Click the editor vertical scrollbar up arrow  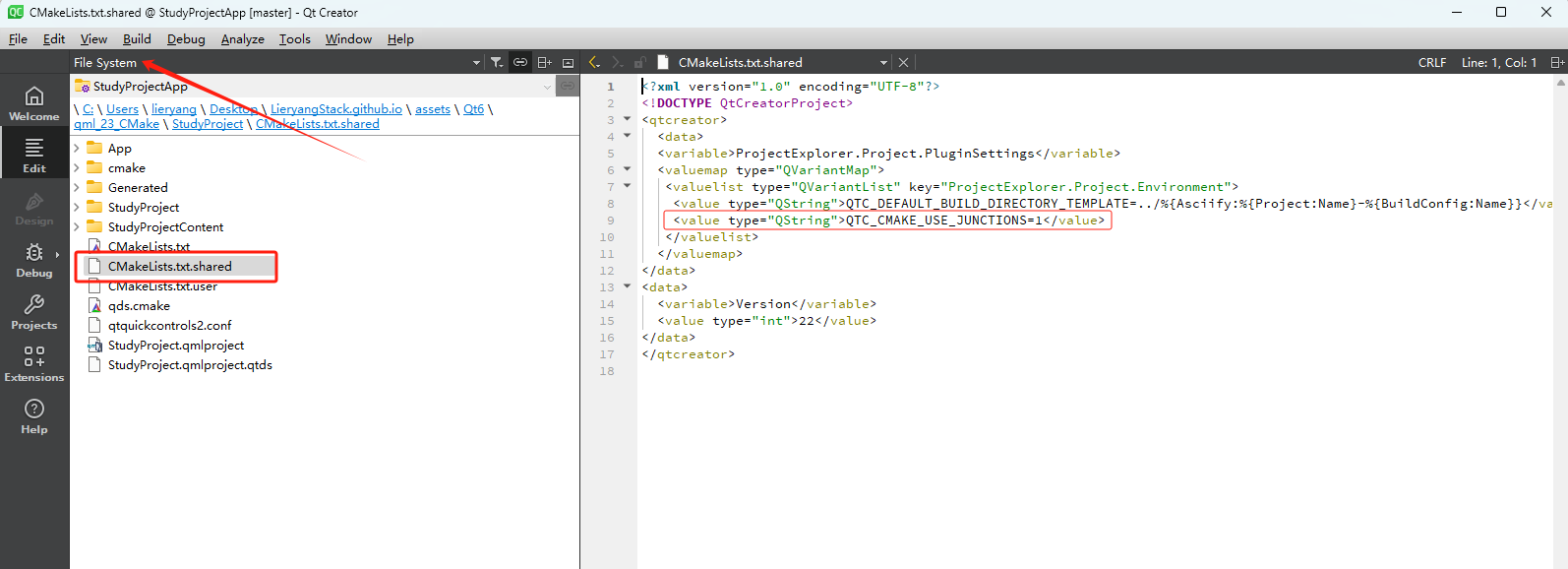(x=1561, y=83)
